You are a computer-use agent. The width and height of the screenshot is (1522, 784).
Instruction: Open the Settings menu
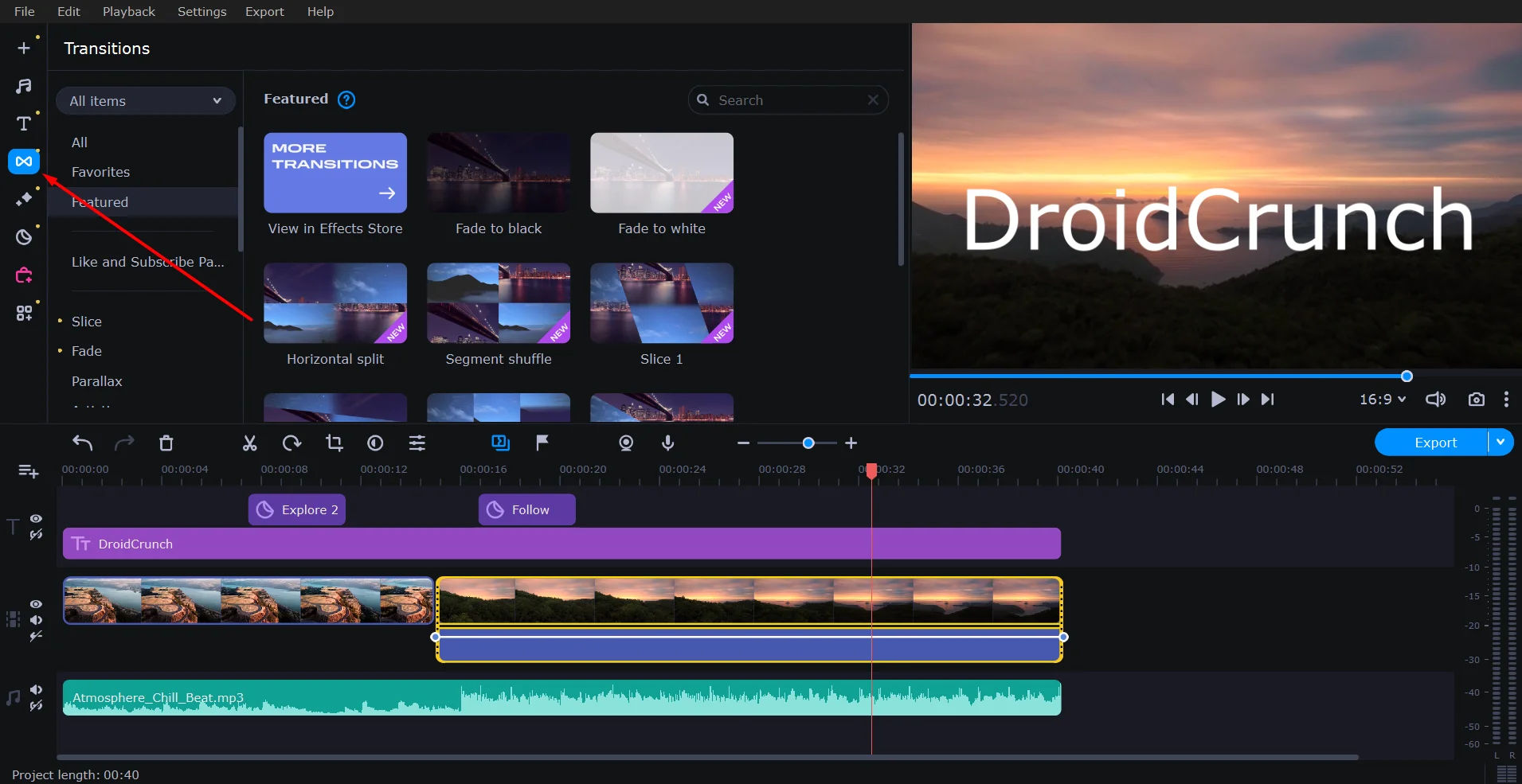202,11
